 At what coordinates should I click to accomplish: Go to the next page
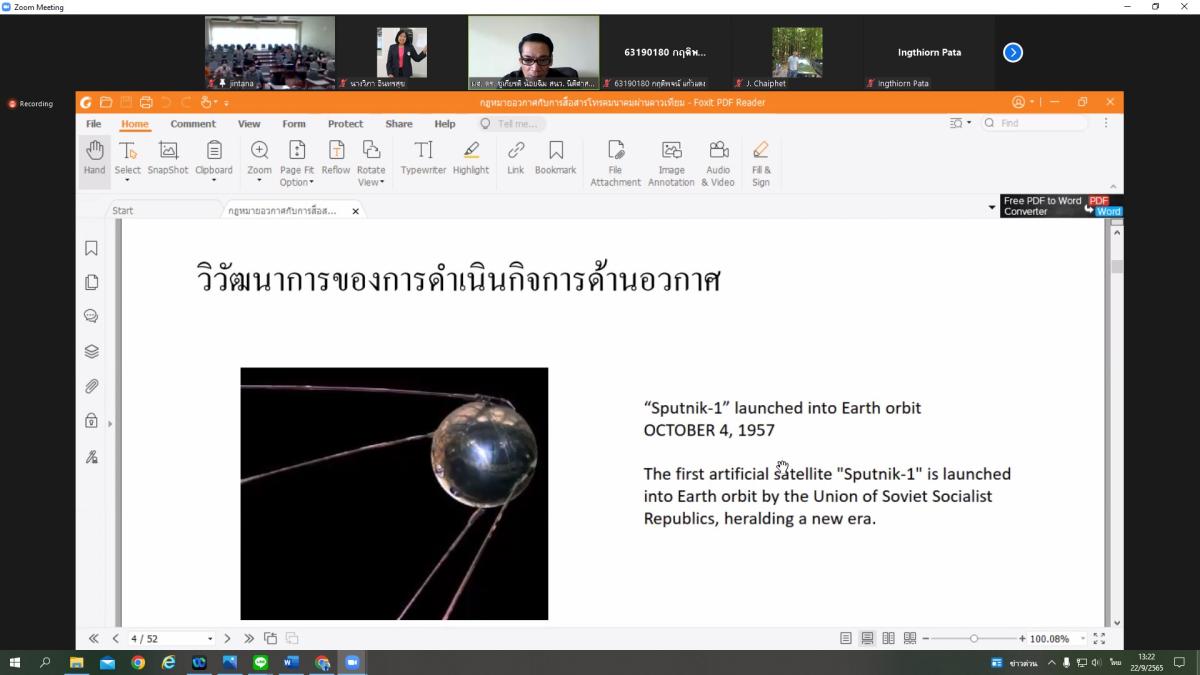click(228, 638)
